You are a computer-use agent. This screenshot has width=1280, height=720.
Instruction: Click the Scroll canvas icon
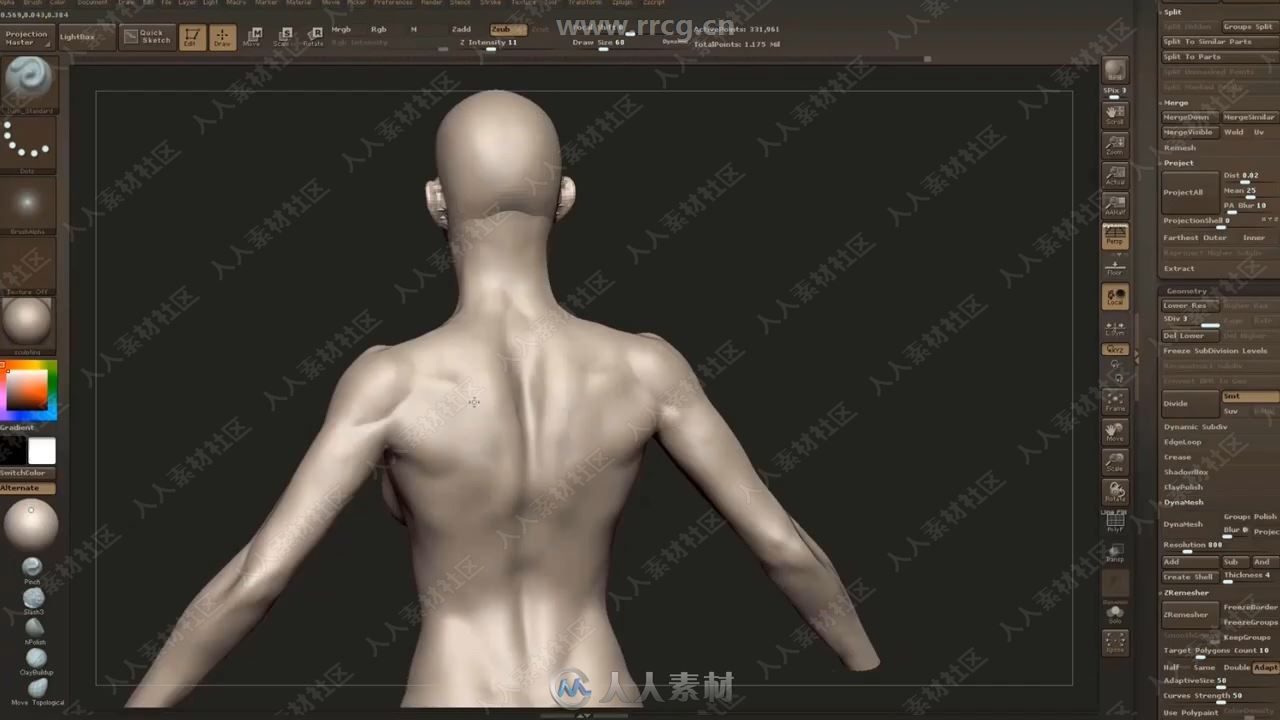[x=1115, y=114]
